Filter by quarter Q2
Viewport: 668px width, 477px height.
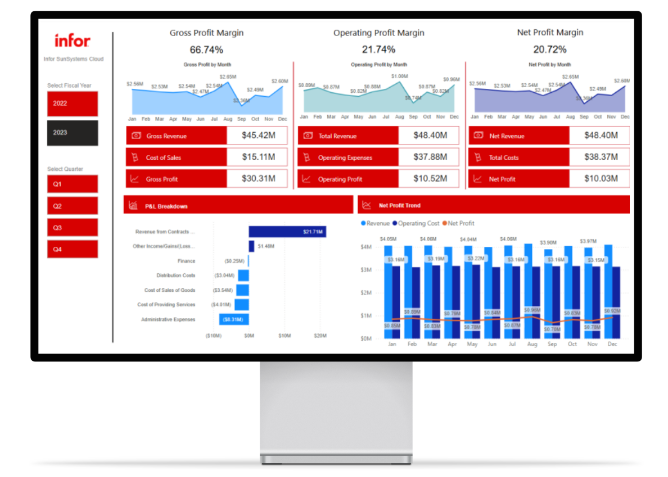pyautogui.click(x=72, y=206)
